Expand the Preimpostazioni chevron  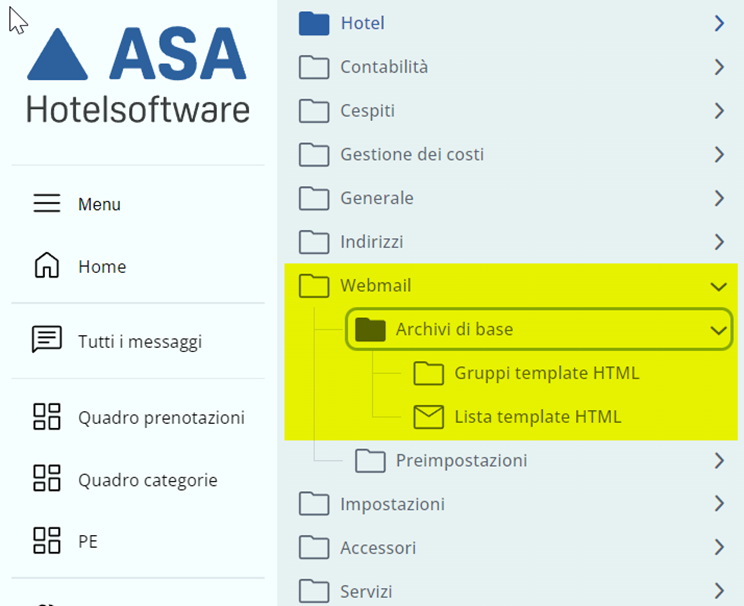[719, 461]
